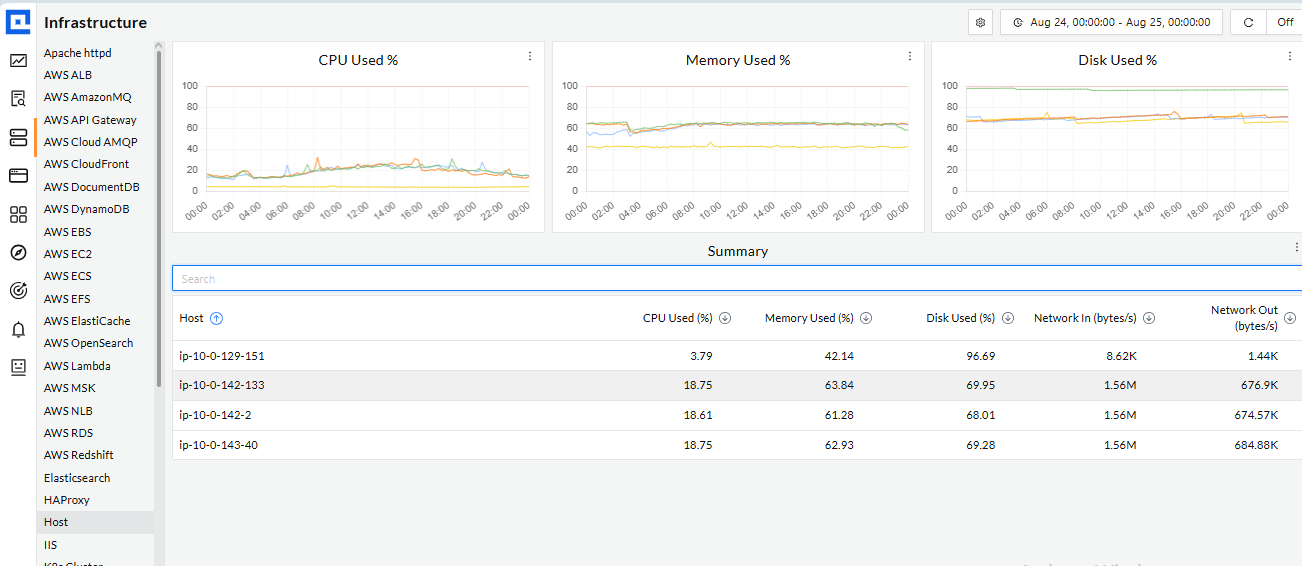The width and height of the screenshot is (1302, 566).
Task: Open the log search icon in left rail
Action: [x=18, y=98]
